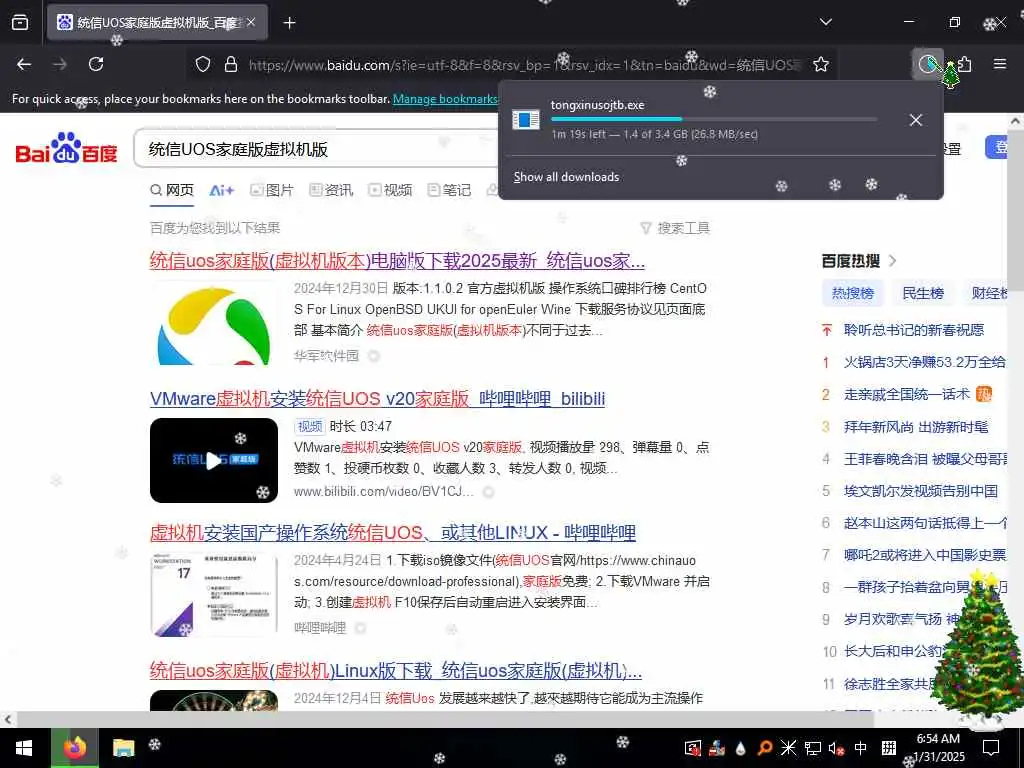
Task: Switch to the 笔记 notes tab
Action: coord(449,190)
